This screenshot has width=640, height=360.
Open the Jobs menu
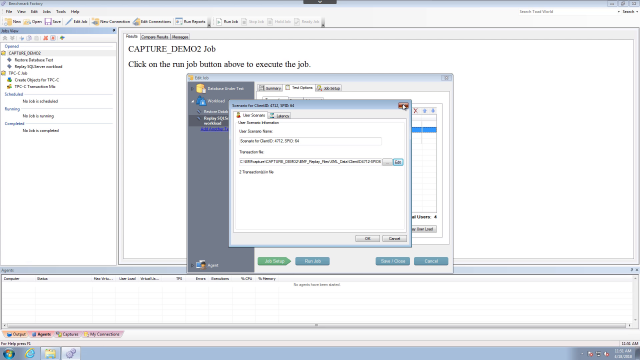[x=47, y=12]
